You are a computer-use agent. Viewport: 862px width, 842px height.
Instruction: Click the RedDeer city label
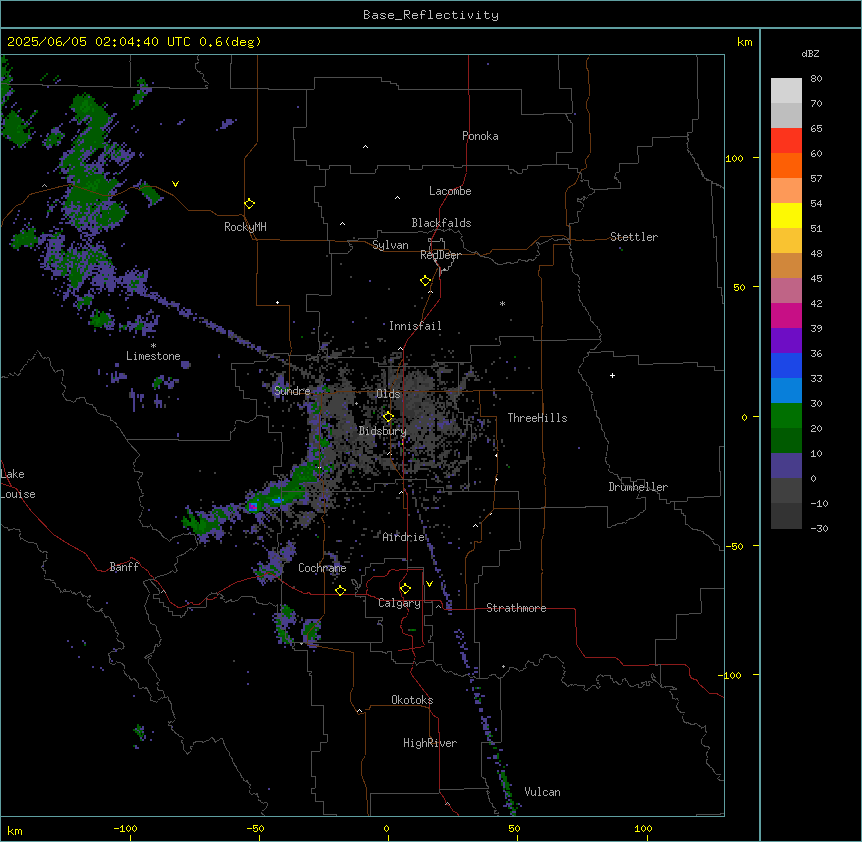click(440, 255)
